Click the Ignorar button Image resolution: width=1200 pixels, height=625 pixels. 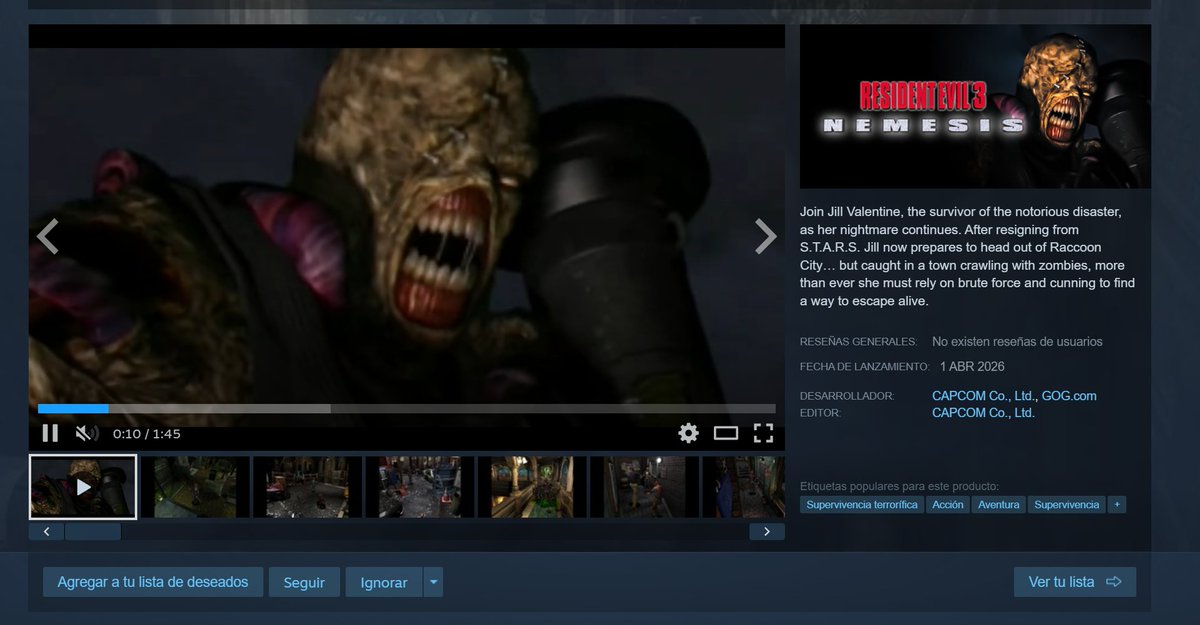pyautogui.click(x=384, y=582)
